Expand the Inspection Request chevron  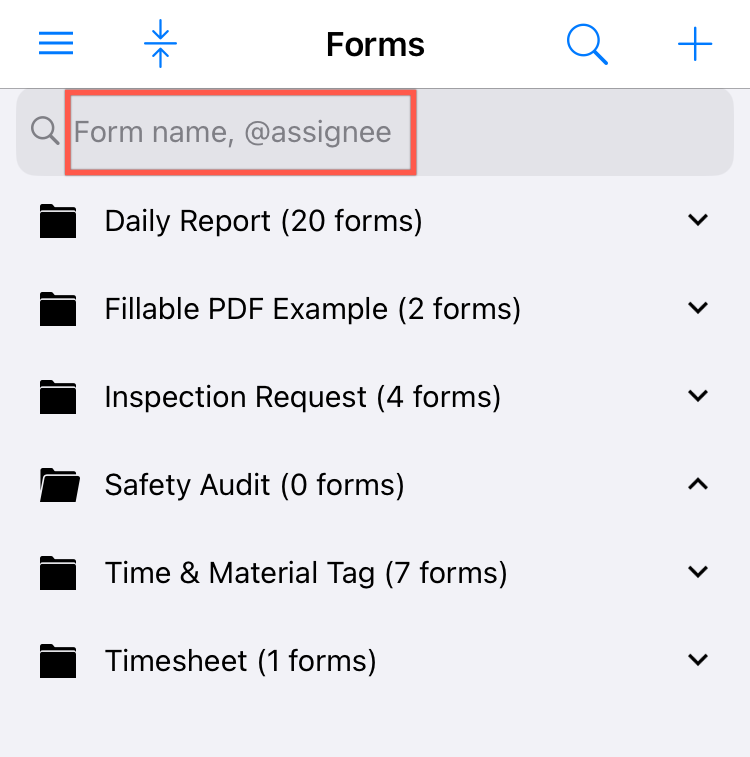click(x=698, y=397)
